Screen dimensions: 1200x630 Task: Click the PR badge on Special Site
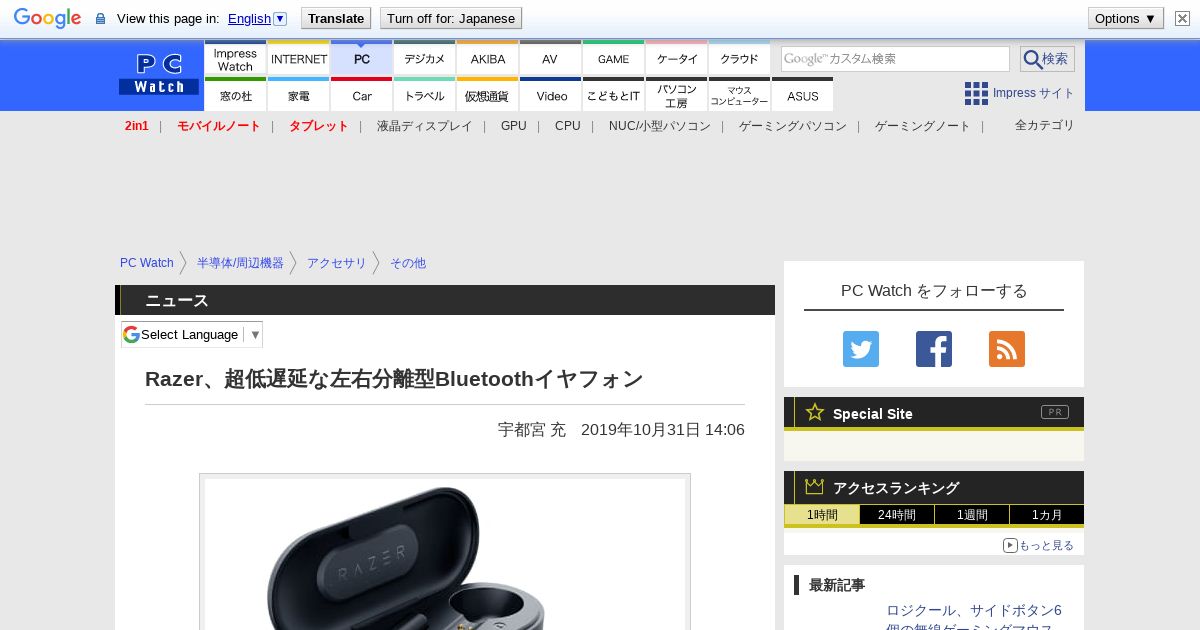tap(1054, 412)
